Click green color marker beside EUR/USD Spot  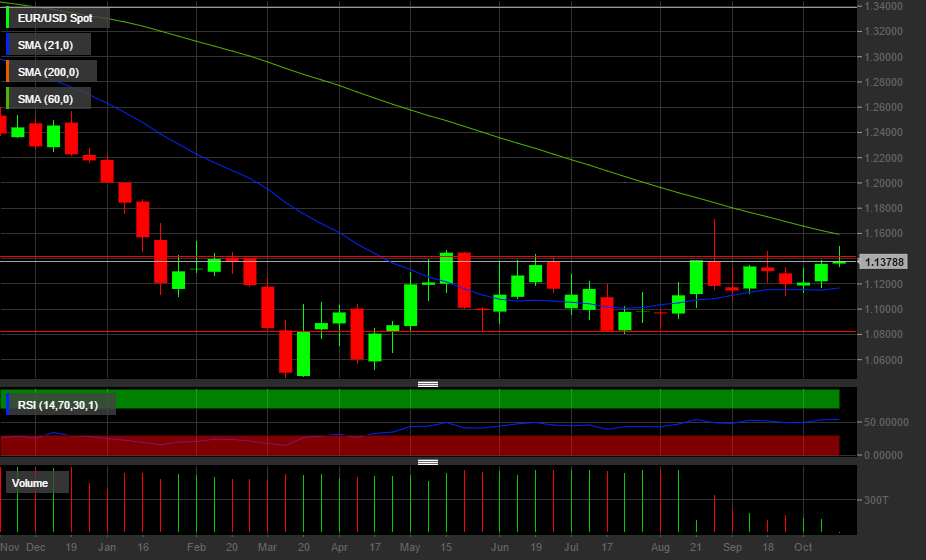click(x=9, y=18)
